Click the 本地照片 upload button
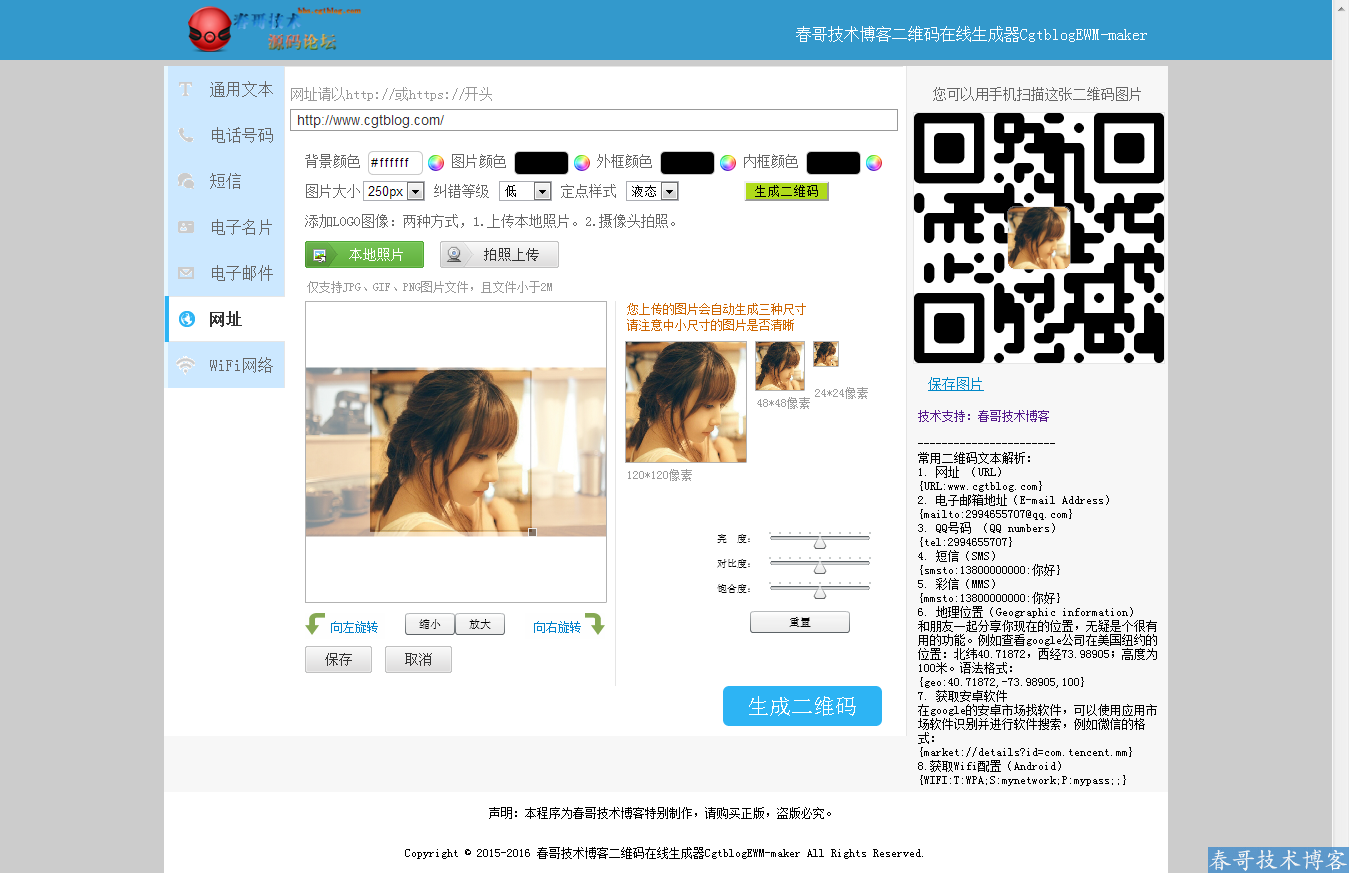Screen dimensions: 1349x873 click(364, 255)
